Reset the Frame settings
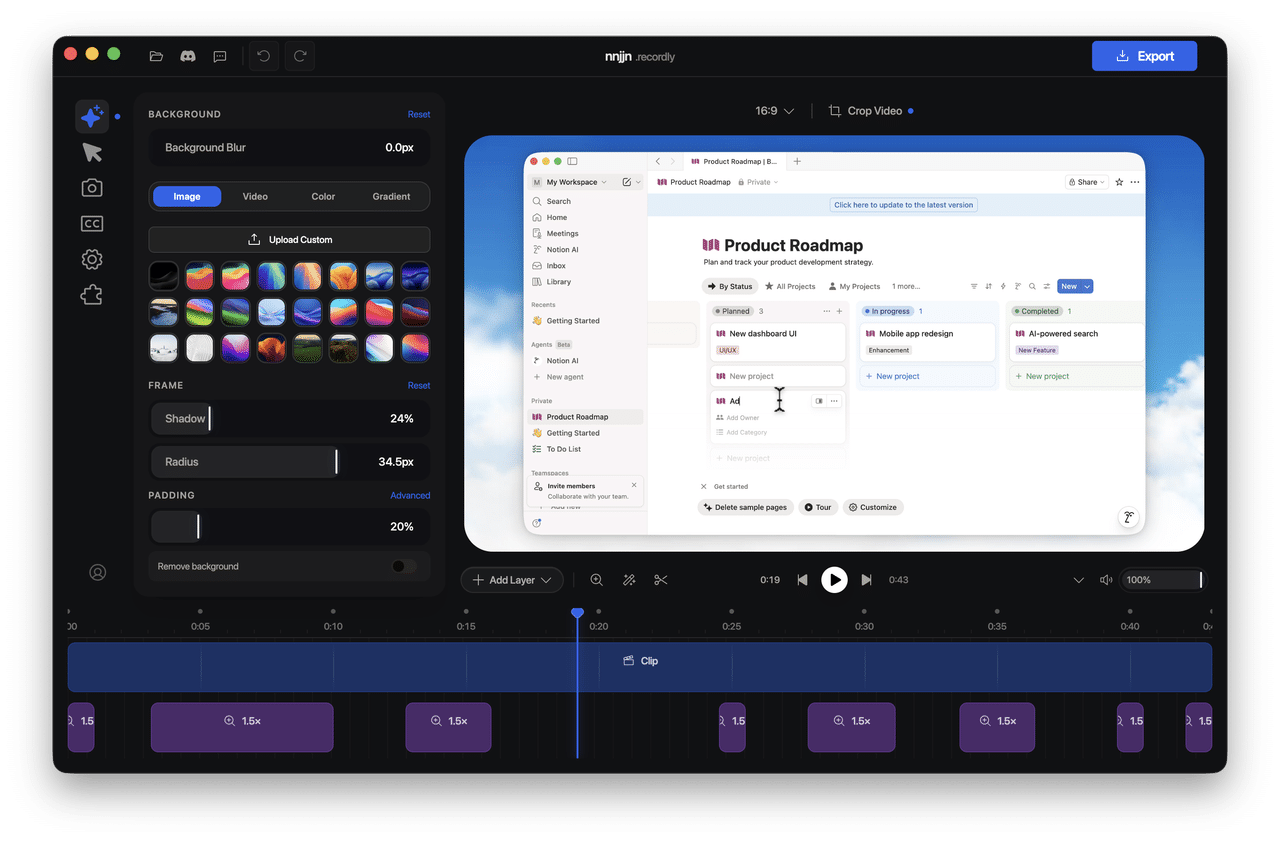This screenshot has width=1280, height=843. 419,385
